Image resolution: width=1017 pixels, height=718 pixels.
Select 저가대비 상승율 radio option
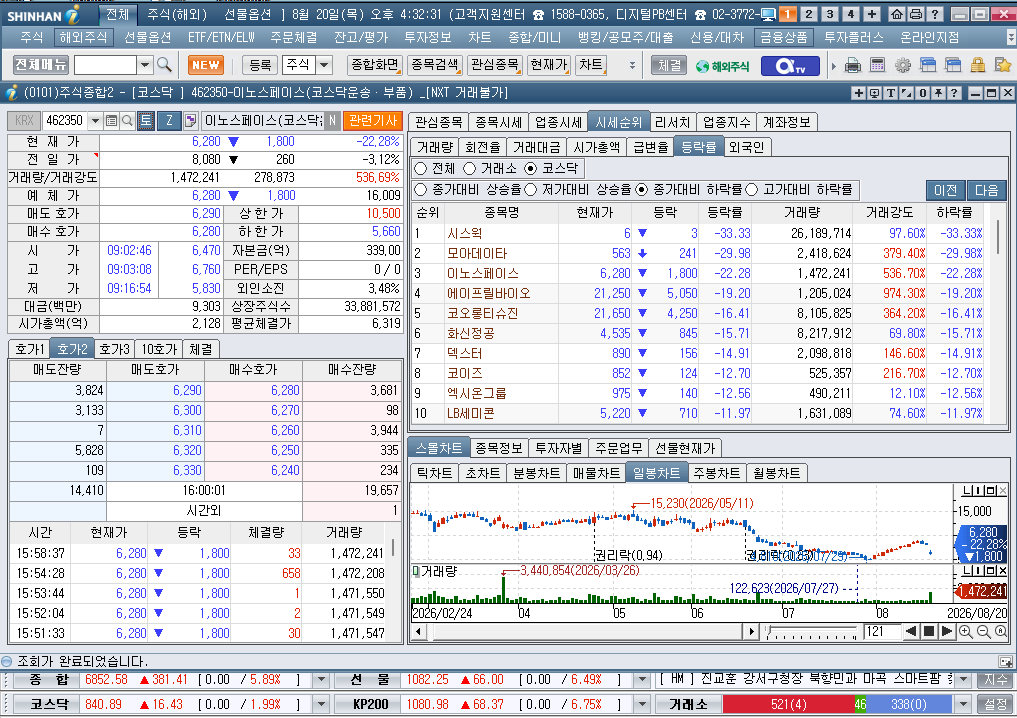point(531,189)
